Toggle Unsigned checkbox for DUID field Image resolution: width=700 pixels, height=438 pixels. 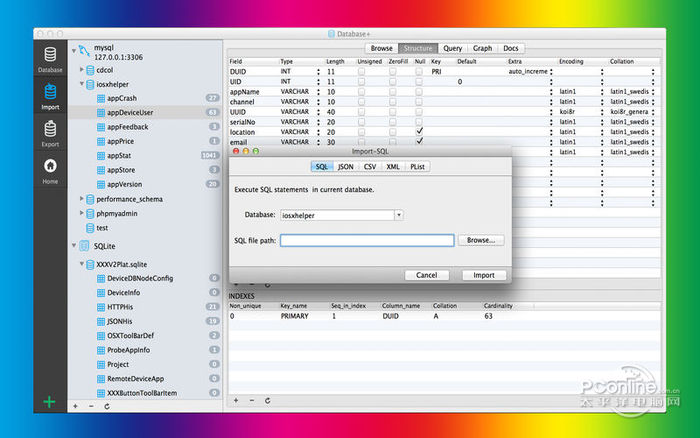(361, 72)
